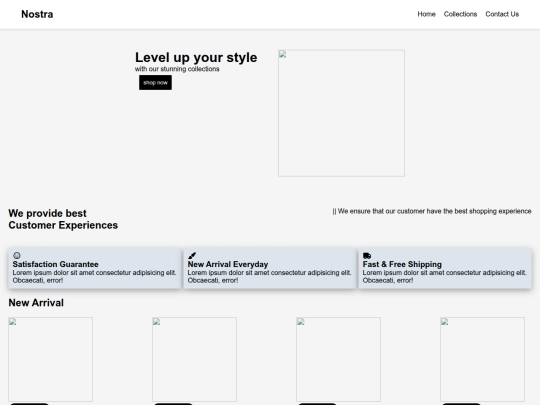Open the Contact Us navigation link

pos(502,14)
